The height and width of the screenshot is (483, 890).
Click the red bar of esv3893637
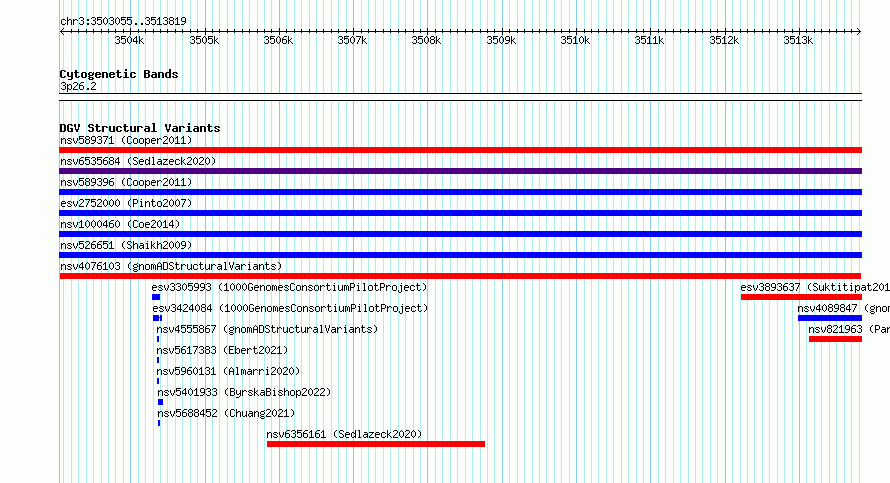coord(801,297)
